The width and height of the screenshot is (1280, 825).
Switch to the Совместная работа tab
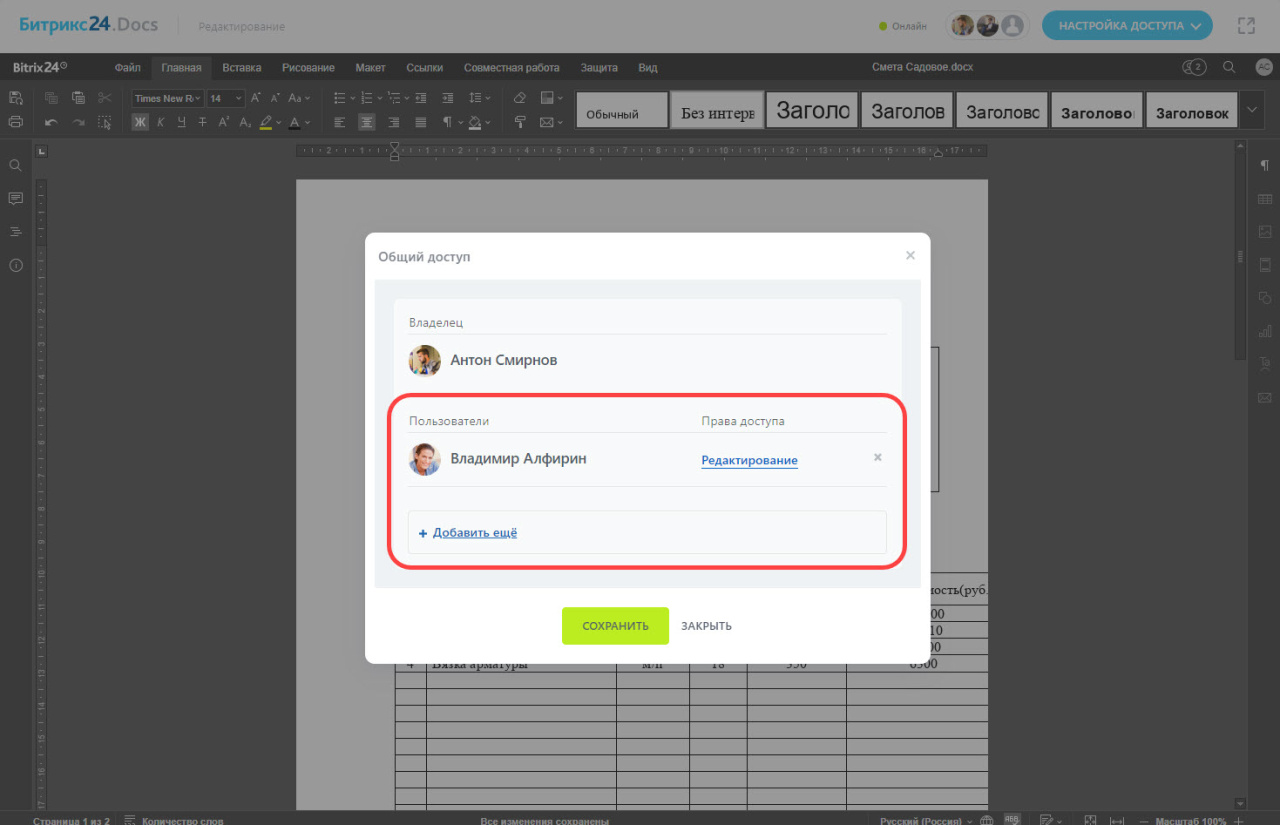coord(511,67)
